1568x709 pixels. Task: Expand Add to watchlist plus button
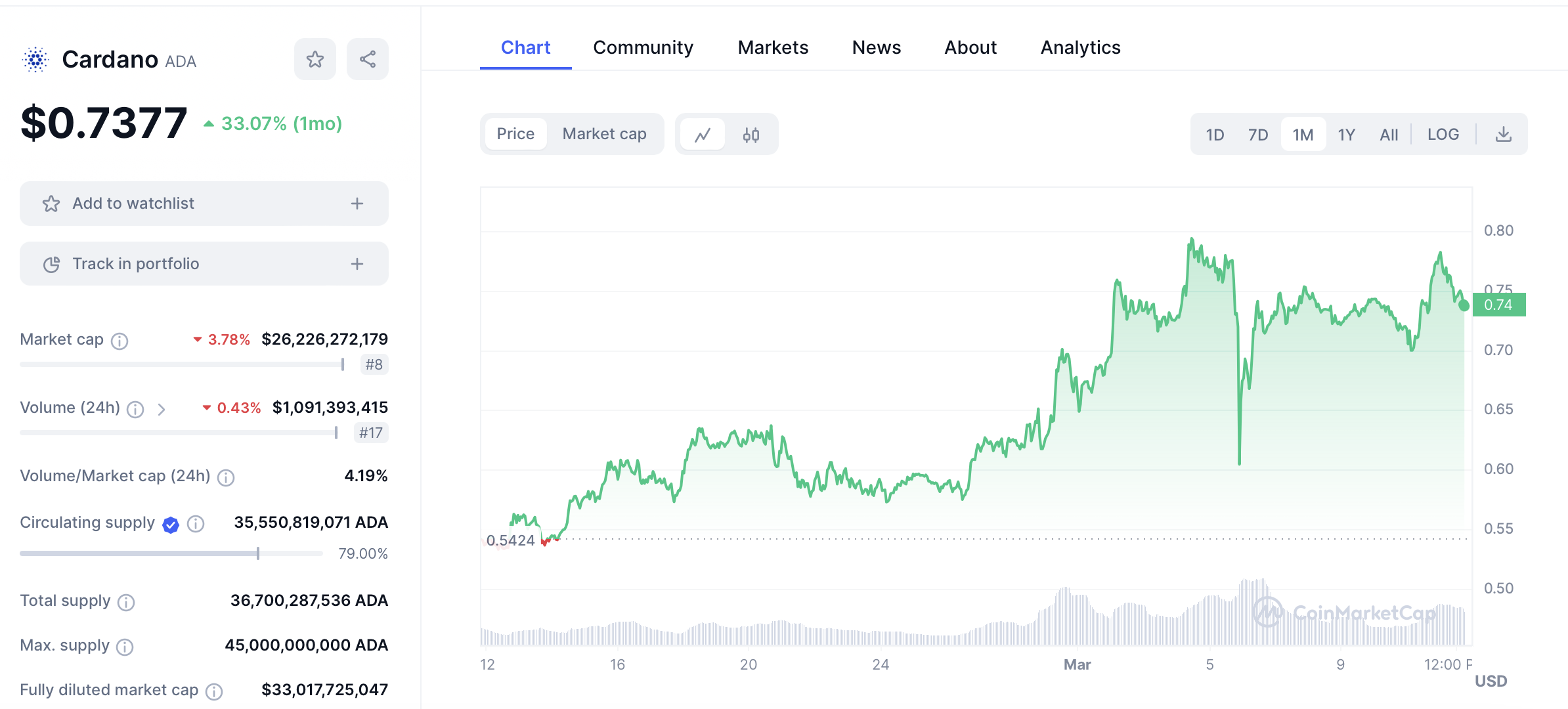tap(357, 204)
